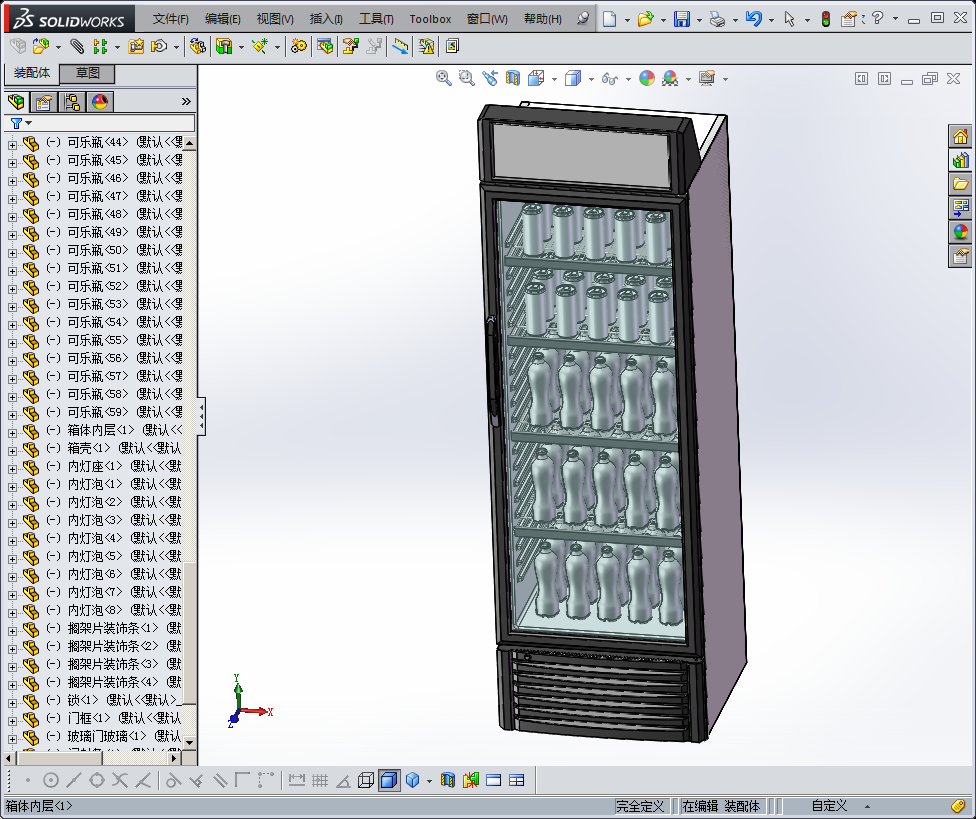Open the Toolbox menu
Image resolution: width=976 pixels, height=819 pixels.
[430, 19]
